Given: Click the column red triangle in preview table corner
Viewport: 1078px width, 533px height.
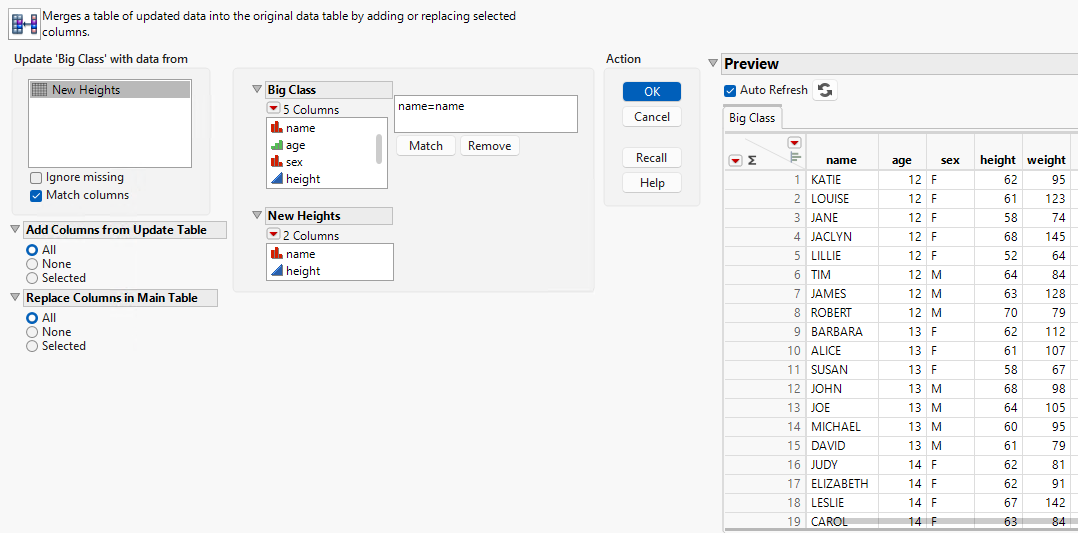Looking at the screenshot, I should click(x=795, y=142).
